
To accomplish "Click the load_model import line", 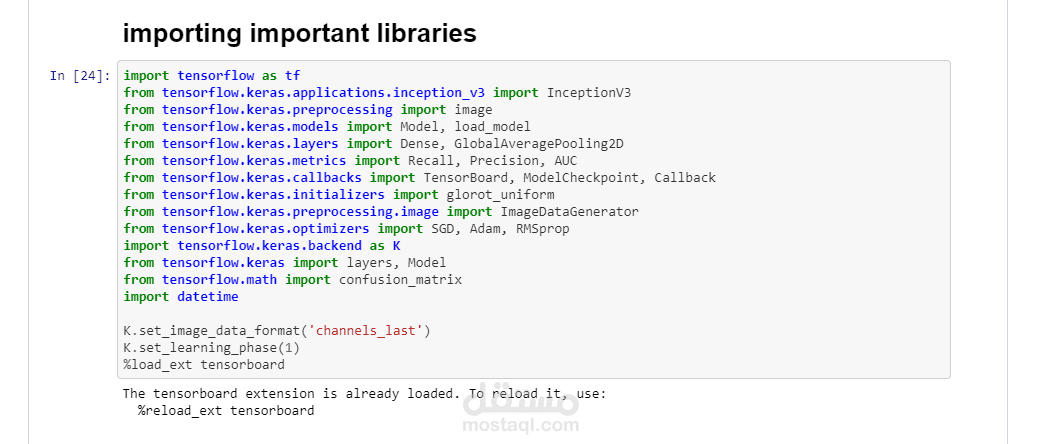I will click(327, 126).
